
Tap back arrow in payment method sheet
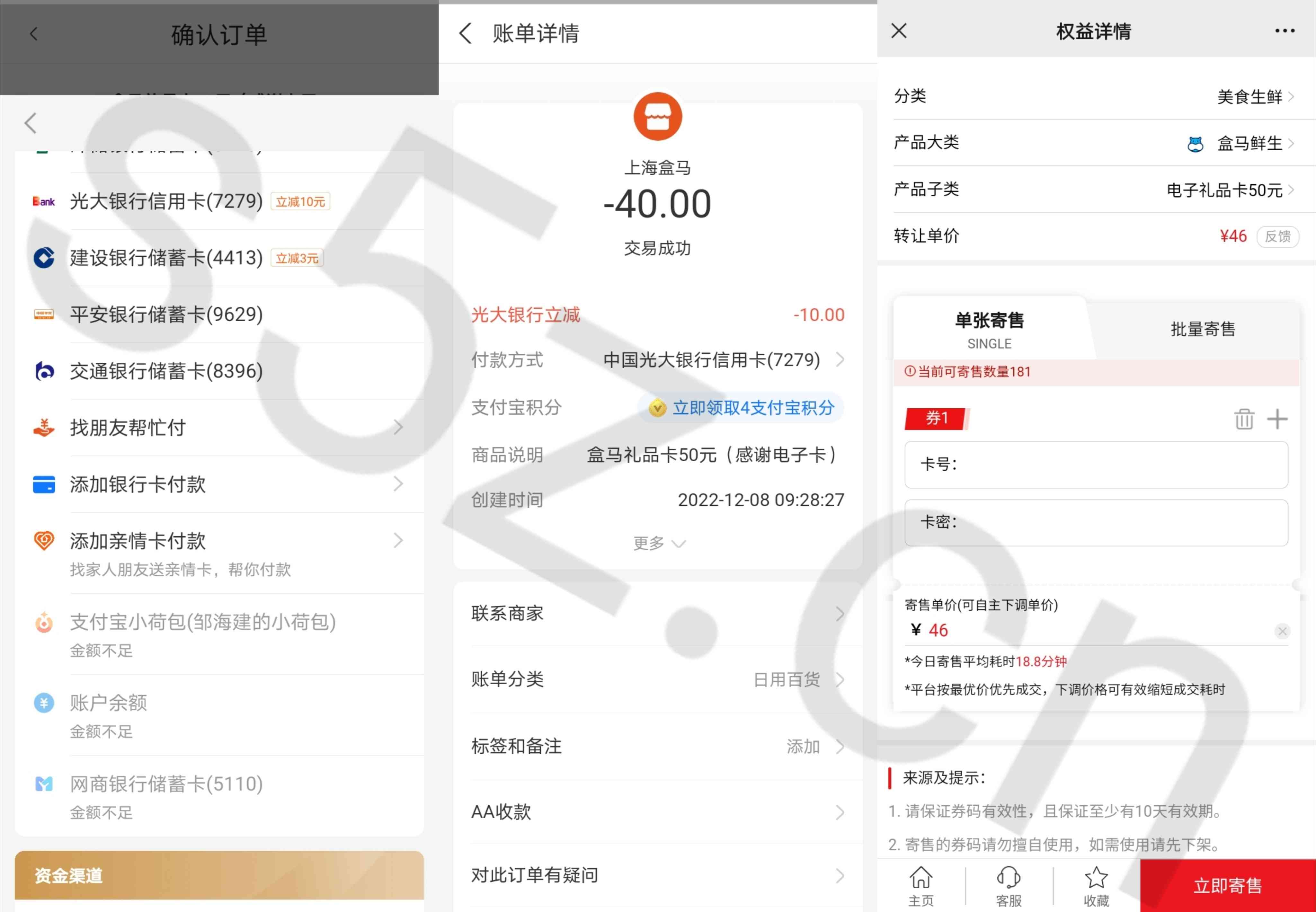click(x=31, y=123)
